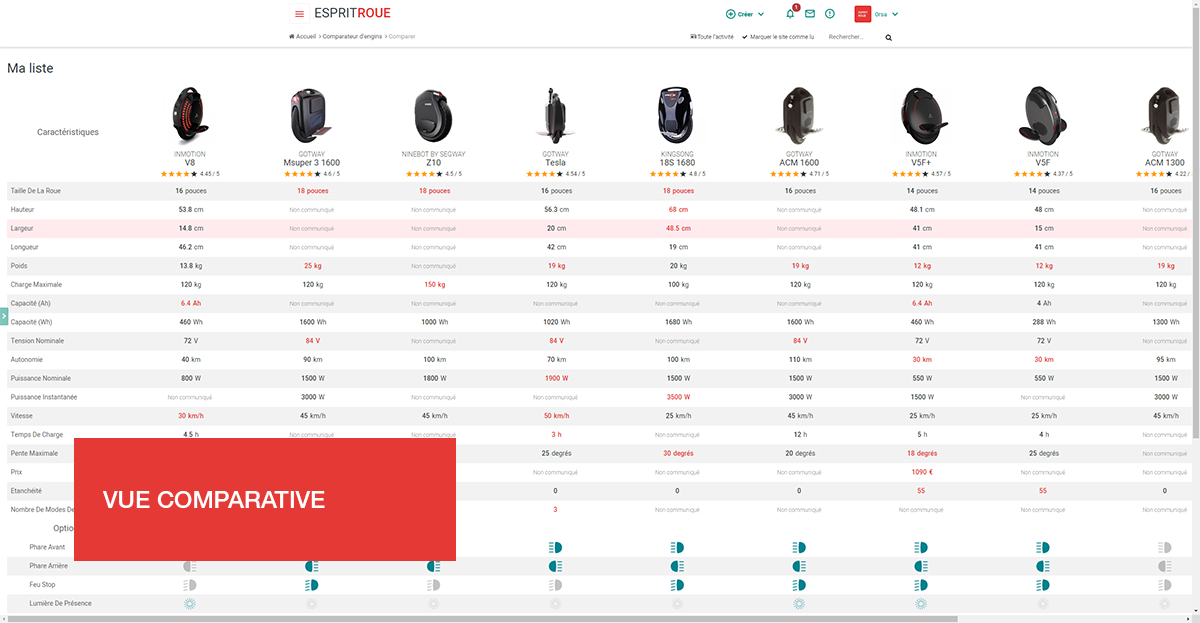
Task: Open the Ninebot Z10 wheel thumbnail
Action: tap(433, 115)
